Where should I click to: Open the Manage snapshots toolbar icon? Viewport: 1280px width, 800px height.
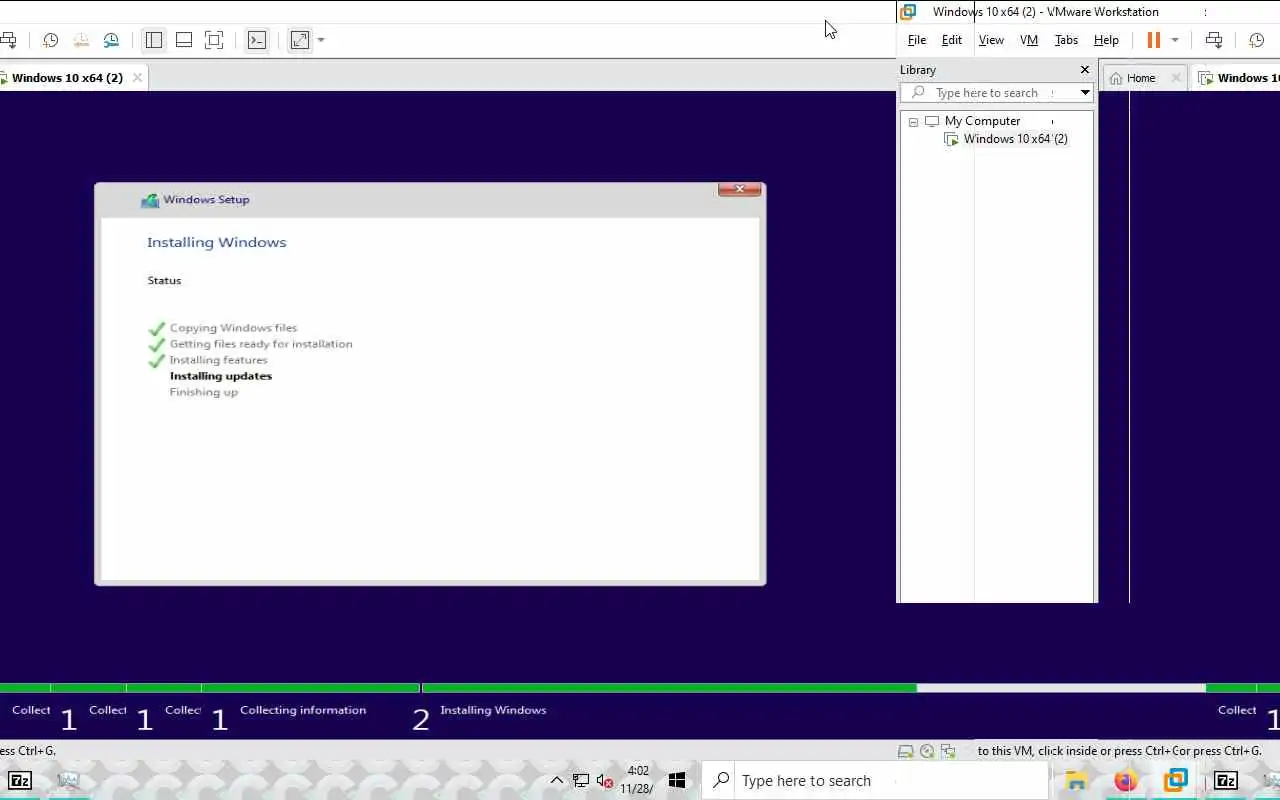coord(111,40)
